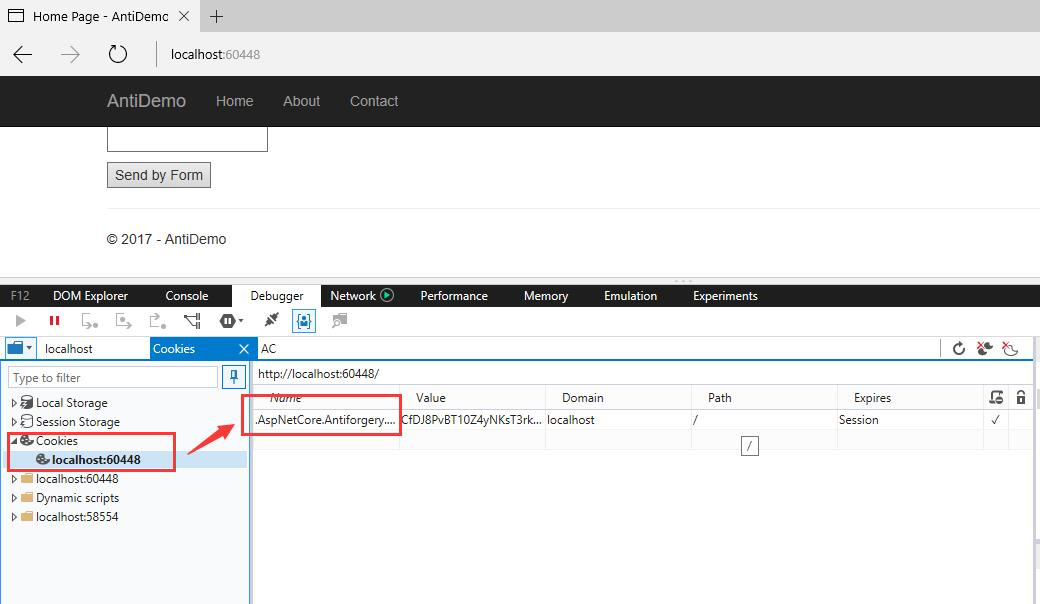Click the About navigation link

coord(301,101)
